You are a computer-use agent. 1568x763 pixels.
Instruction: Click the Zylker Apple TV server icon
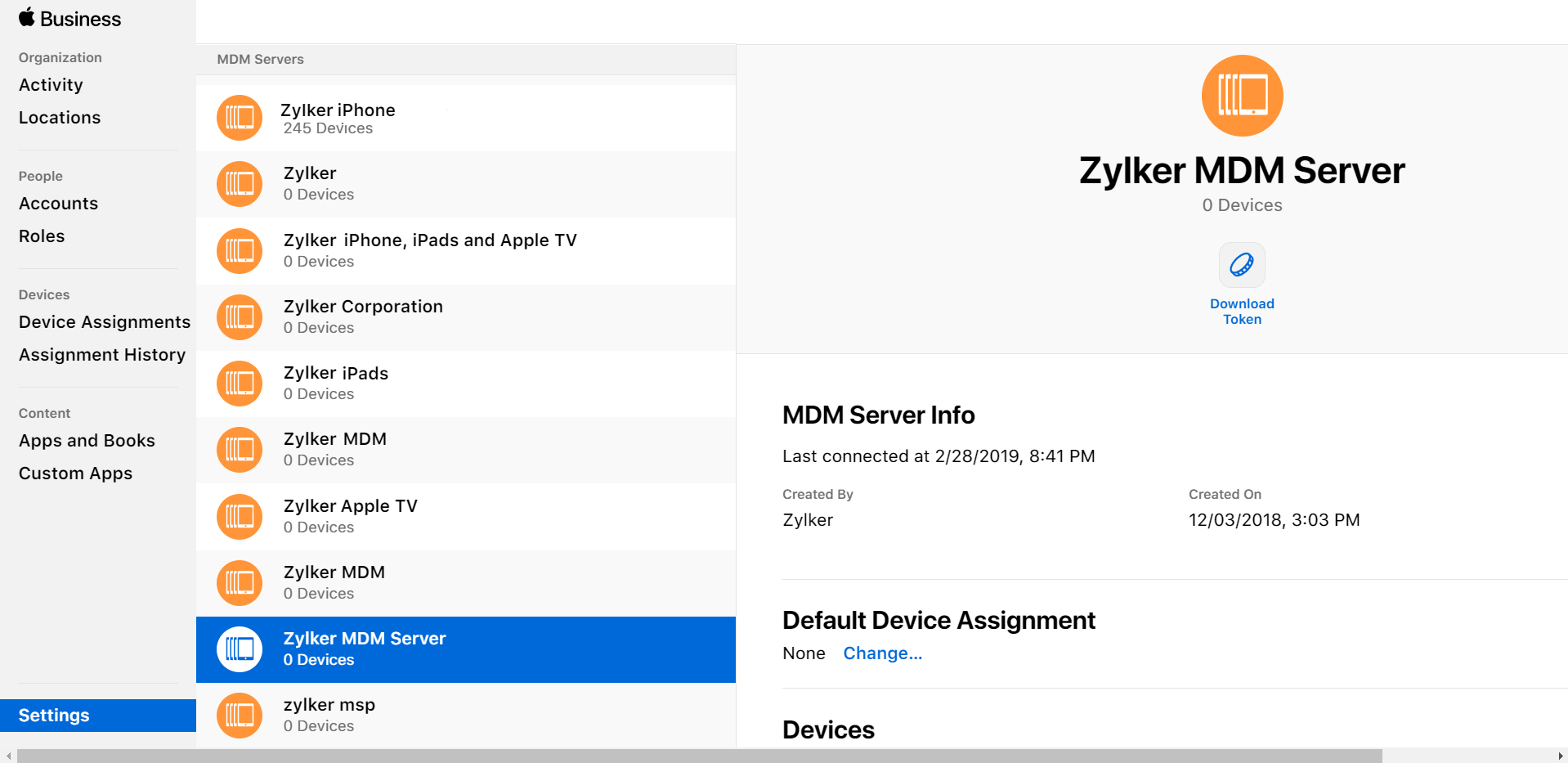click(240, 517)
